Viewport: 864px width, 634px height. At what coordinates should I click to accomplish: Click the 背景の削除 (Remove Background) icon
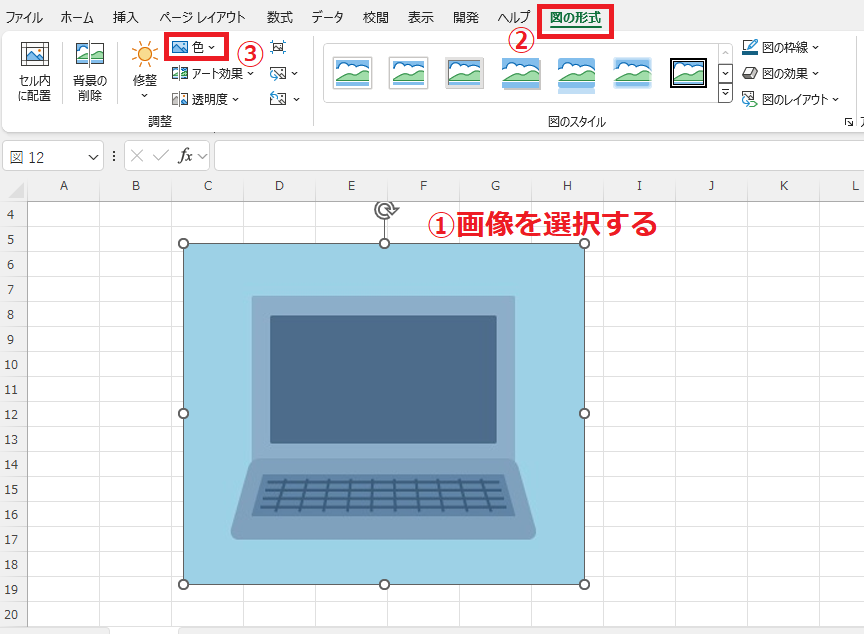(x=88, y=67)
